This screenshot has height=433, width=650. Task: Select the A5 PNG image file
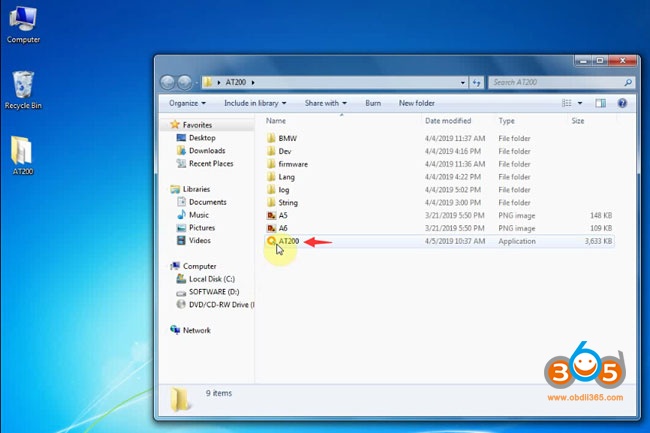[283, 215]
